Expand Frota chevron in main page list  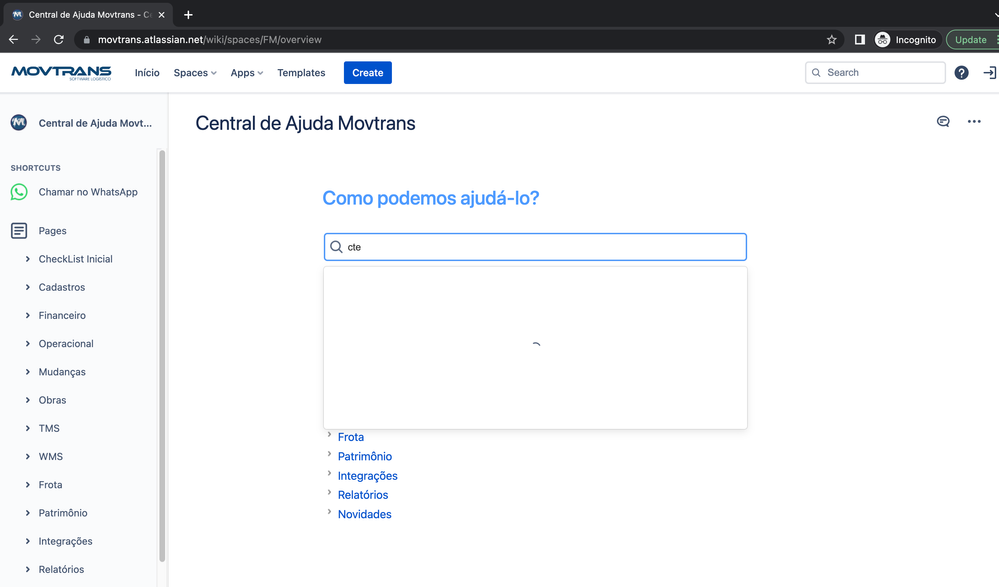pos(329,435)
